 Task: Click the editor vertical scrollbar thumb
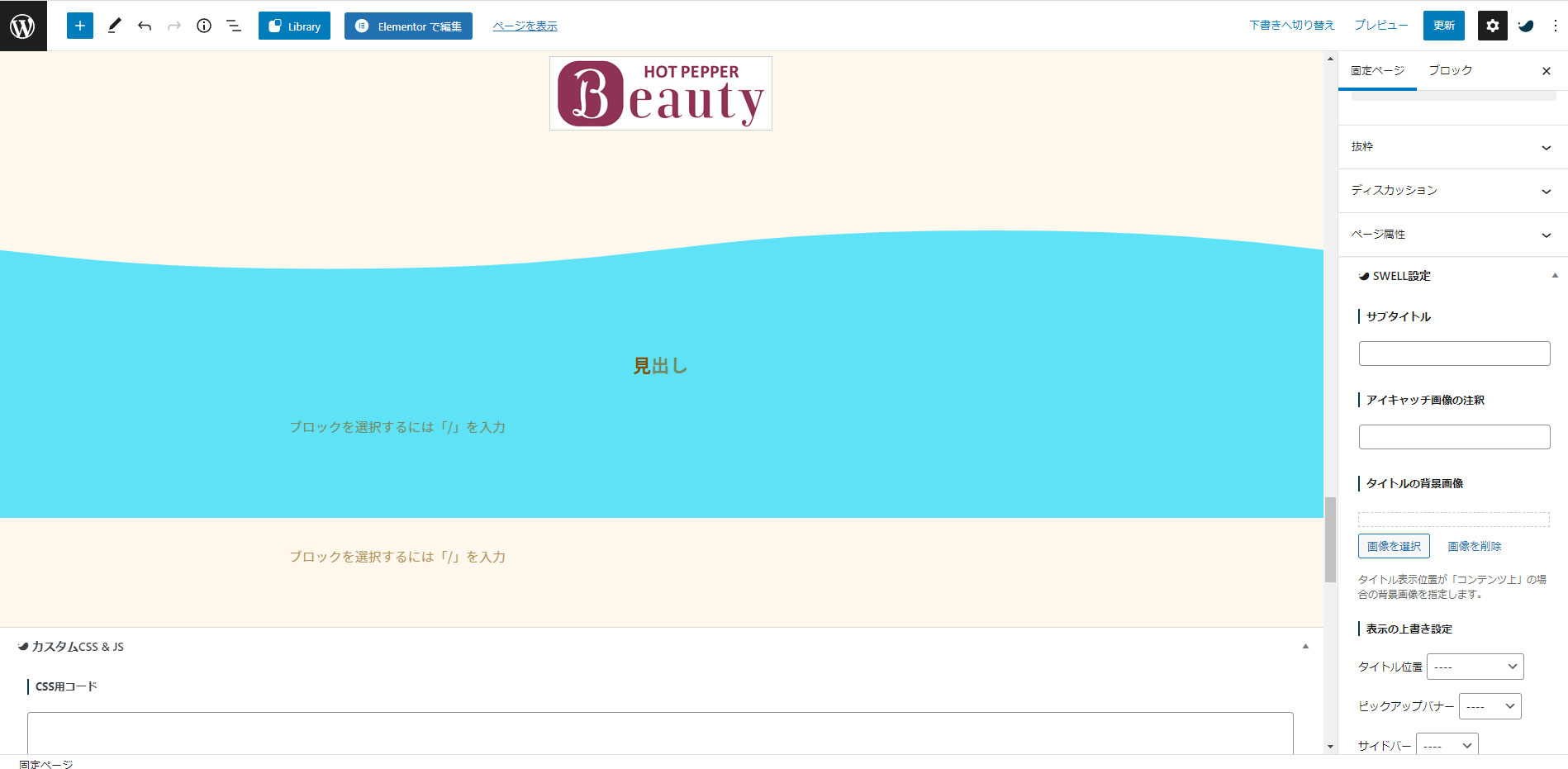tap(1330, 539)
